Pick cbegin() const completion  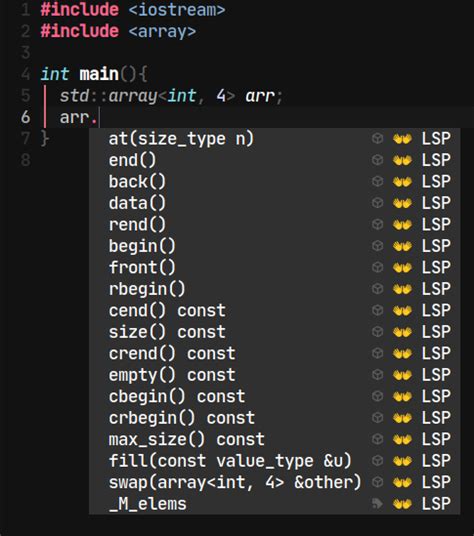(x=274, y=396)
